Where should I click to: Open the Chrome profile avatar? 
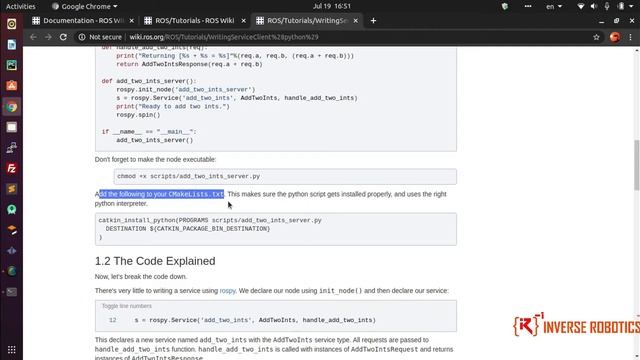click(x=615, y=37)
